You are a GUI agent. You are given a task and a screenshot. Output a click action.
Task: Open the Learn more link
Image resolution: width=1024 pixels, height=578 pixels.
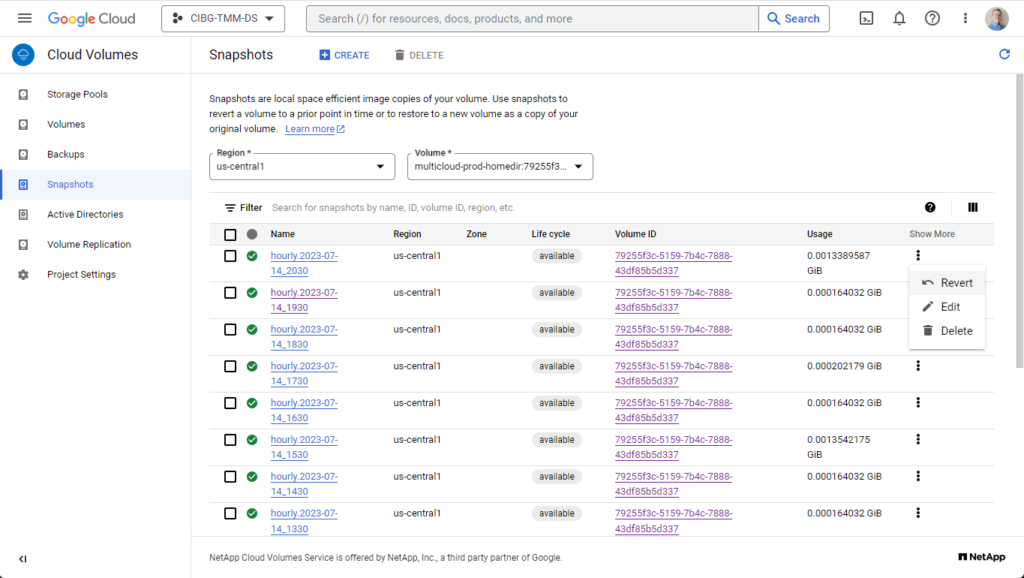coord(315,129)
